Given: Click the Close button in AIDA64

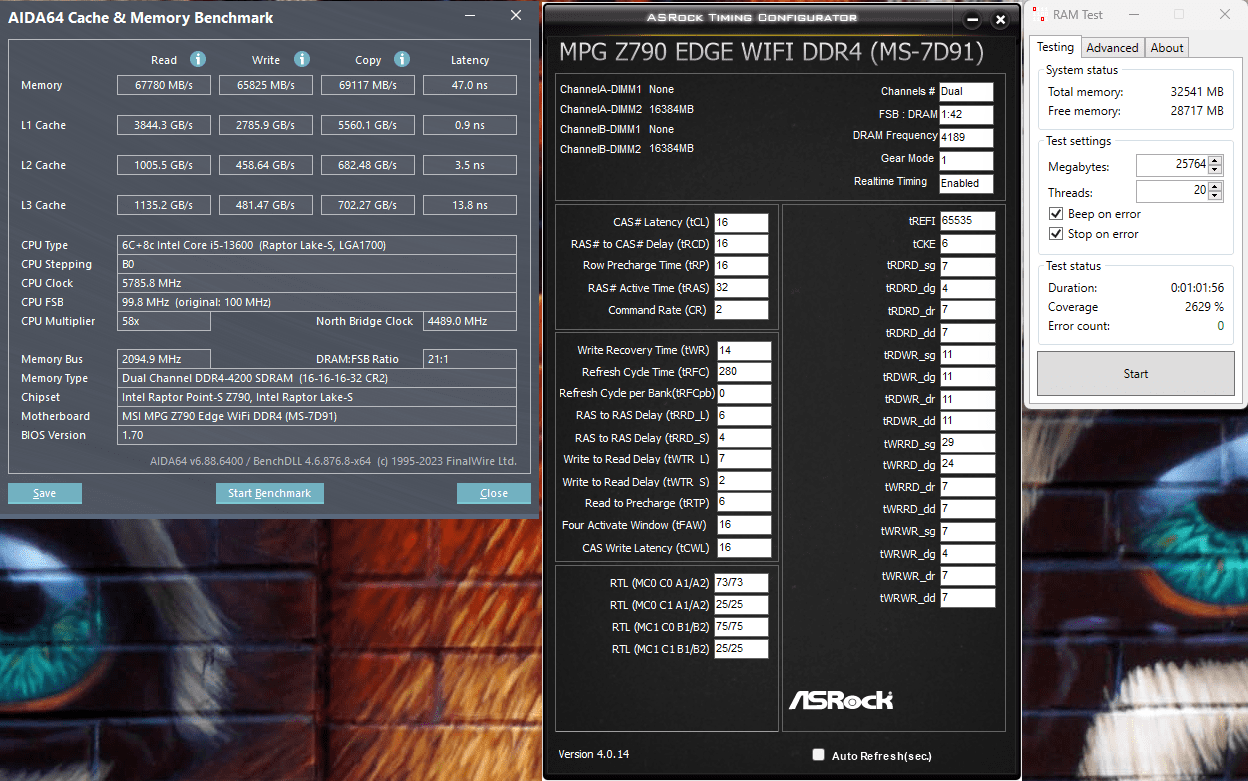Looking at the screenshot, I should click(x=494, y=493).
